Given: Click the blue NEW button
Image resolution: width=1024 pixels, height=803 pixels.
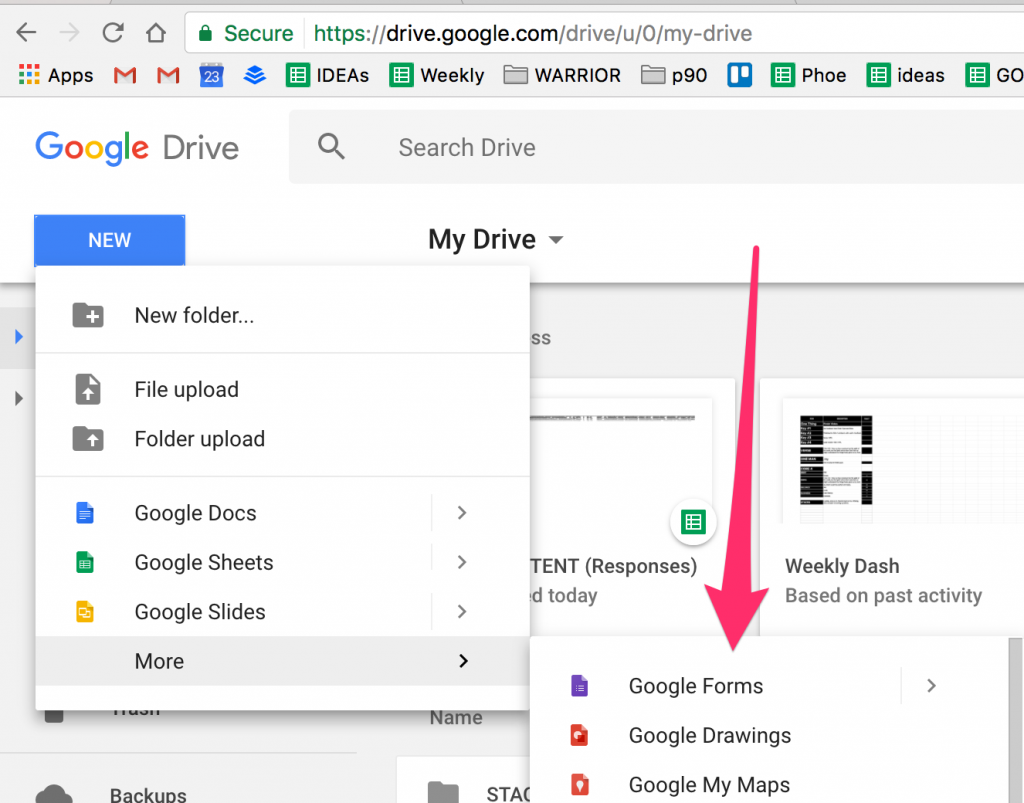Looking at the screenshot, I should tap(110, 240).
